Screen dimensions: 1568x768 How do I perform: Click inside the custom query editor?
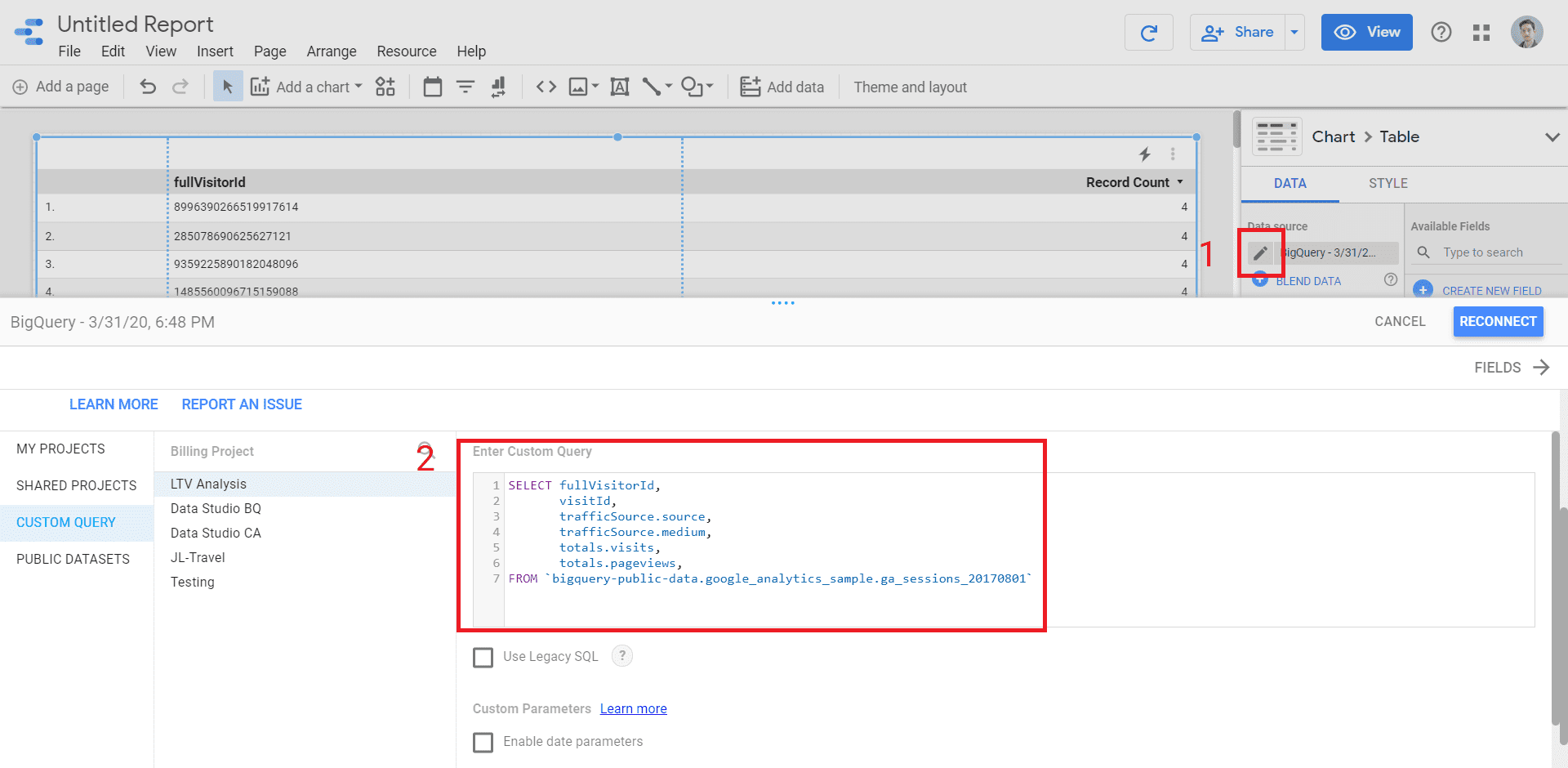point(1004,550)
